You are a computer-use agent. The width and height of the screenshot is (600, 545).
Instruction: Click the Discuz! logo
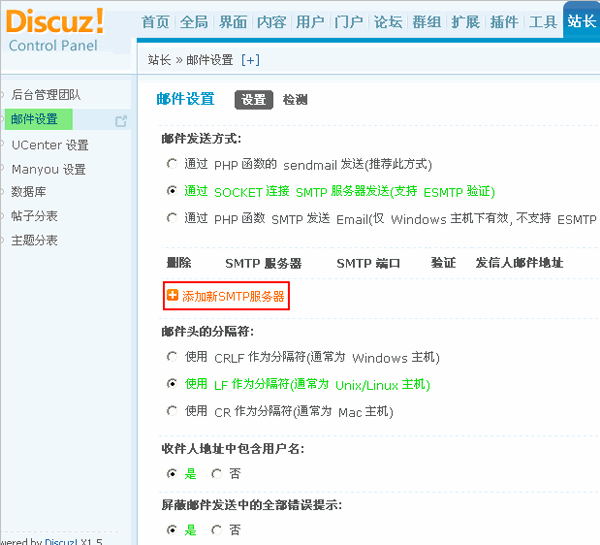[x=55, y=21]
